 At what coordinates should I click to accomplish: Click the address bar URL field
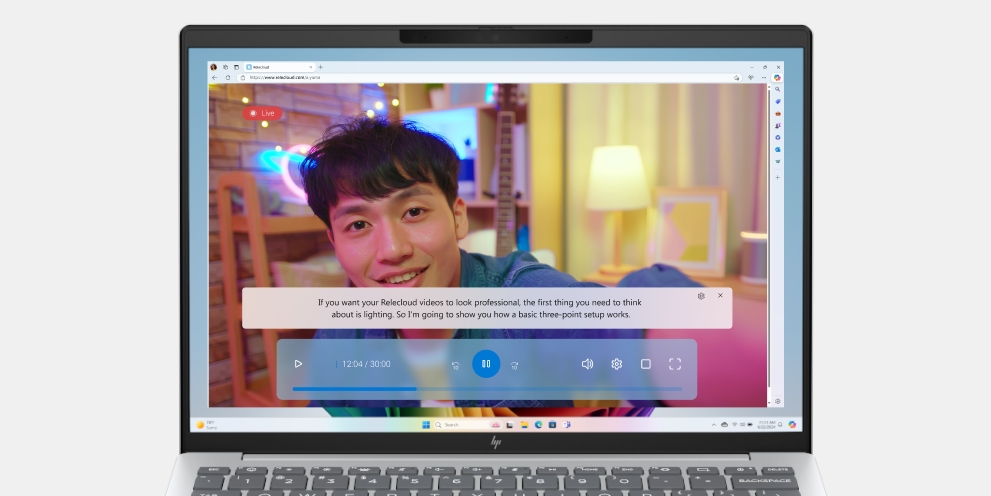click(490, 78)
